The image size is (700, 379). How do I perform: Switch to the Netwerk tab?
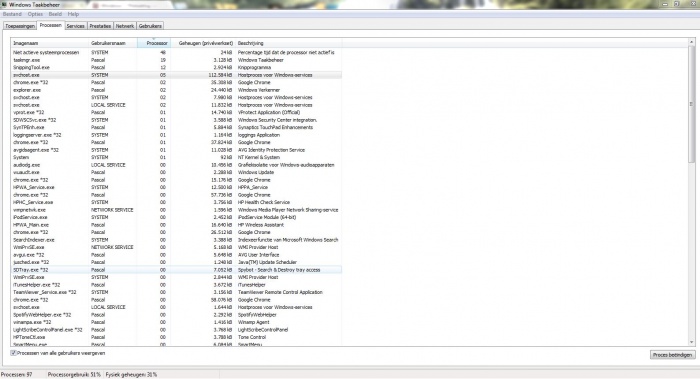pyautogui.click(x=125, y=26)
